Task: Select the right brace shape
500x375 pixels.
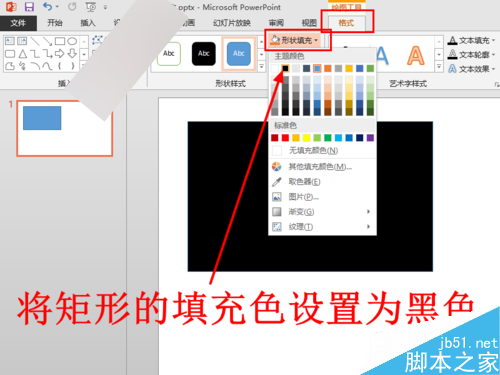Action: 72,66
